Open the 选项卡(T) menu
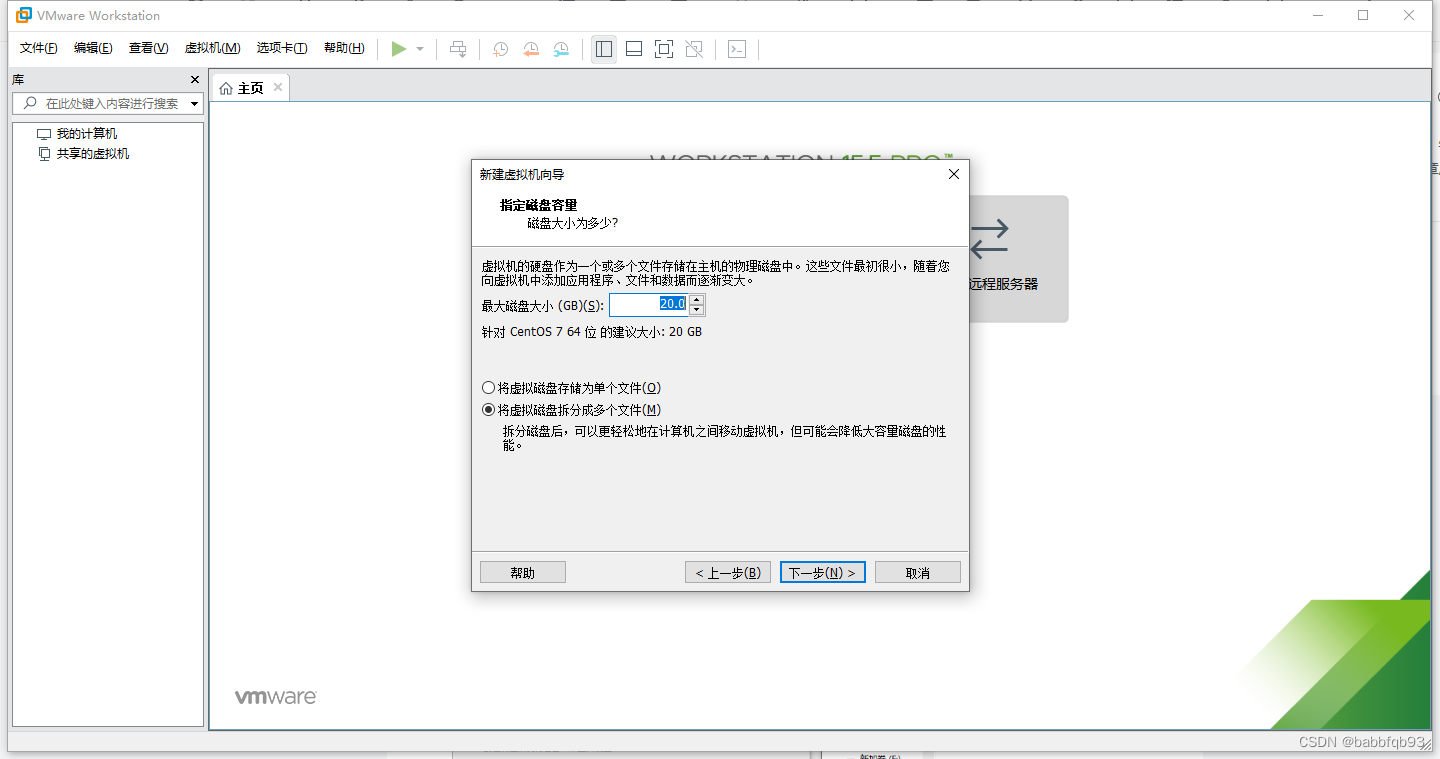This screenshot has width=1440, height=759. pyautogui.click(x=282, y=48)
